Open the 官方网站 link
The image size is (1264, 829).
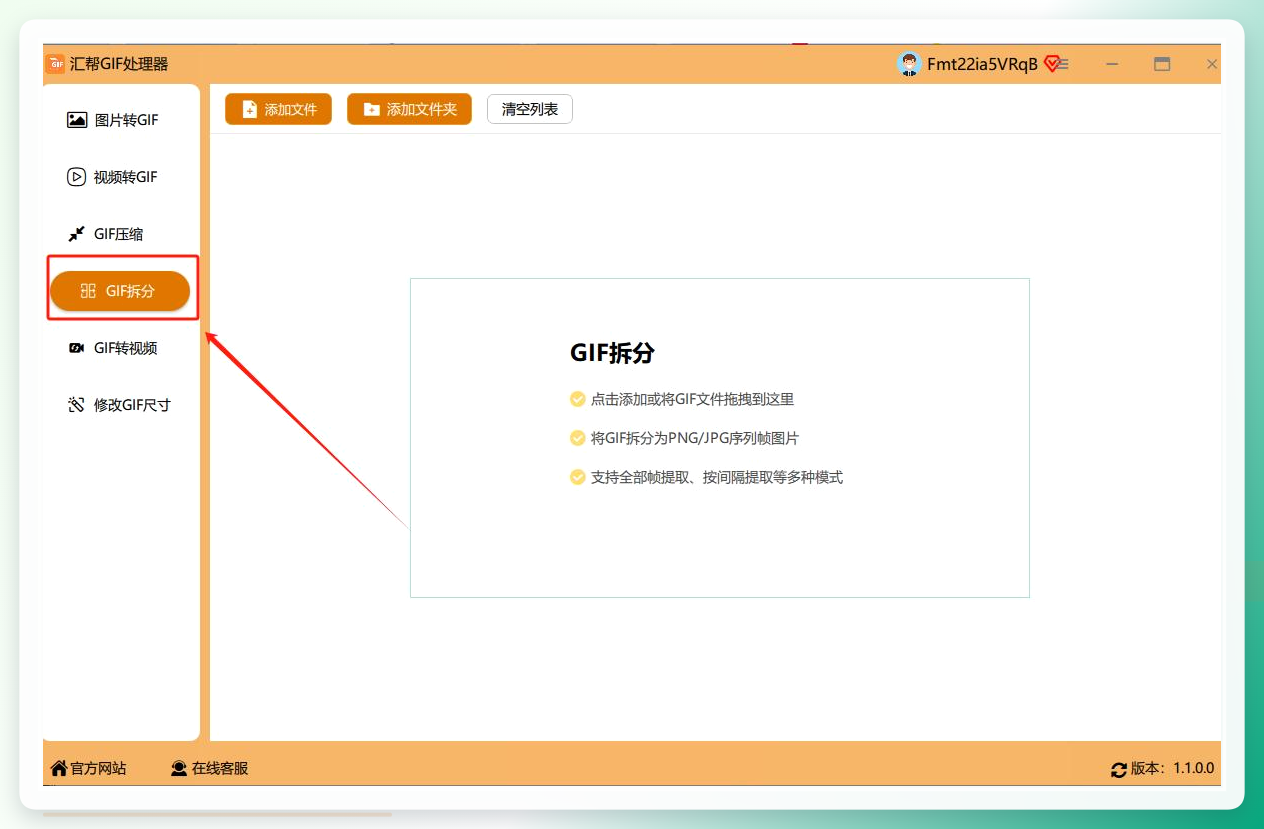pos(88,768)
